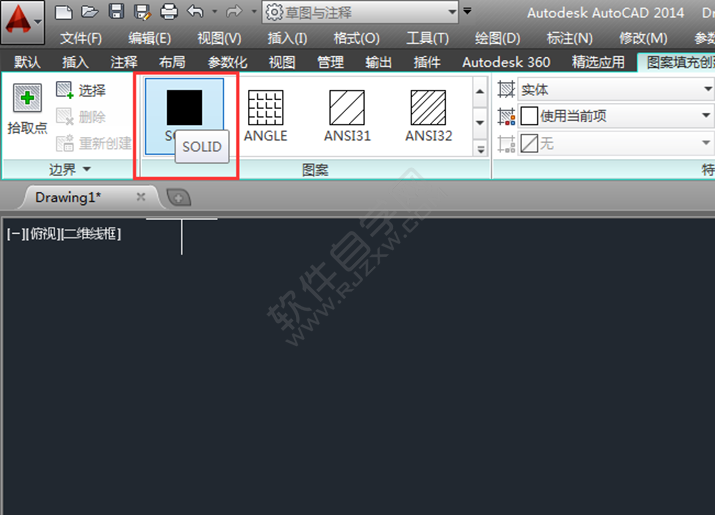Open the 格式(O) menu
The image size is (715, 515).
coord(356,38)
